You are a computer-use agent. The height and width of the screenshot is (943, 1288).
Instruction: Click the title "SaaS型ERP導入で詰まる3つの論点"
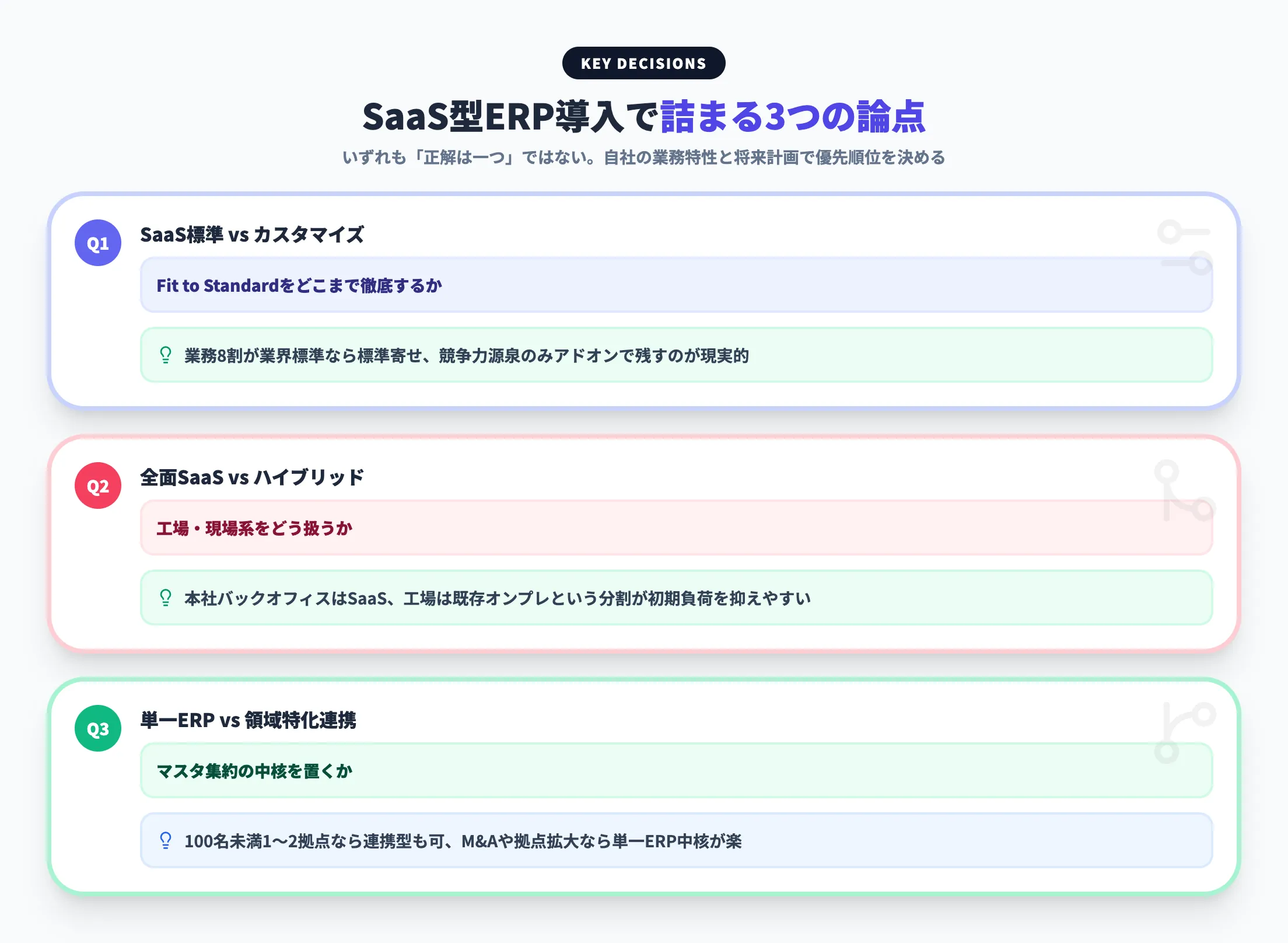pos(644,116)
